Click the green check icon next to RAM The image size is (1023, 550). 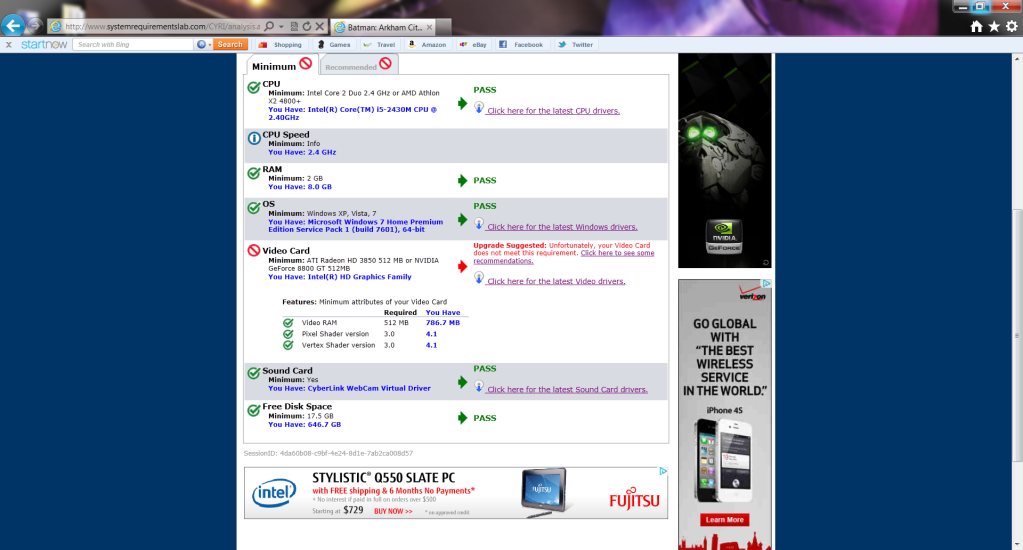point(254,173)
